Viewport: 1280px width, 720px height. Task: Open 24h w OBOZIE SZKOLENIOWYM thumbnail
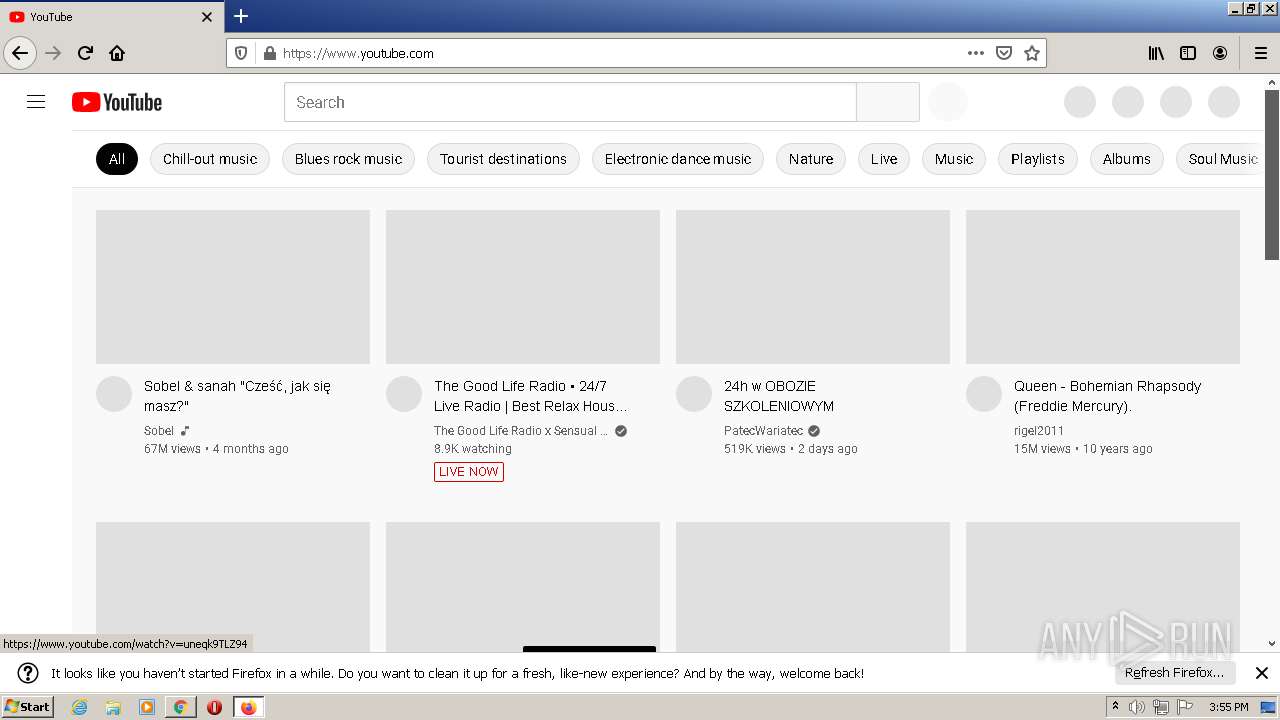tap(813, 287)
